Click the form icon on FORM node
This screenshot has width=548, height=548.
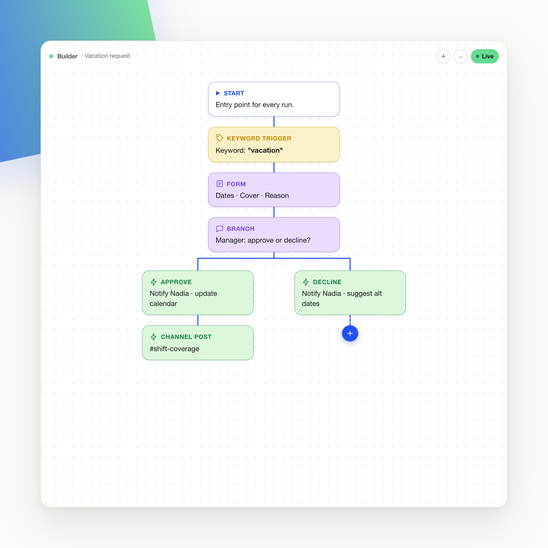(x=219, y=184)
